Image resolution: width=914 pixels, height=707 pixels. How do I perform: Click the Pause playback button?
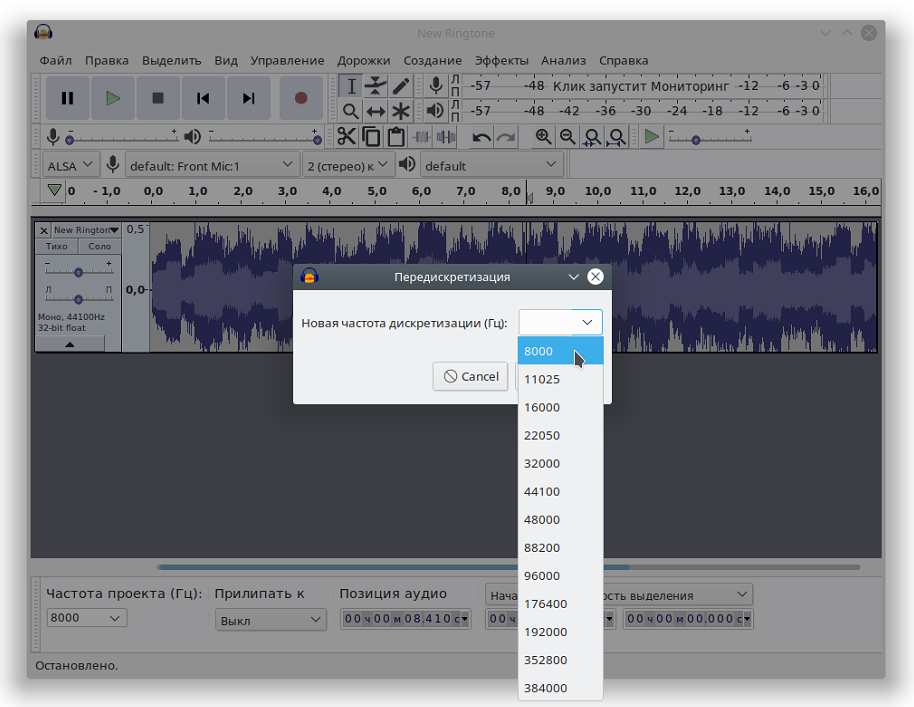click(67, 98)
